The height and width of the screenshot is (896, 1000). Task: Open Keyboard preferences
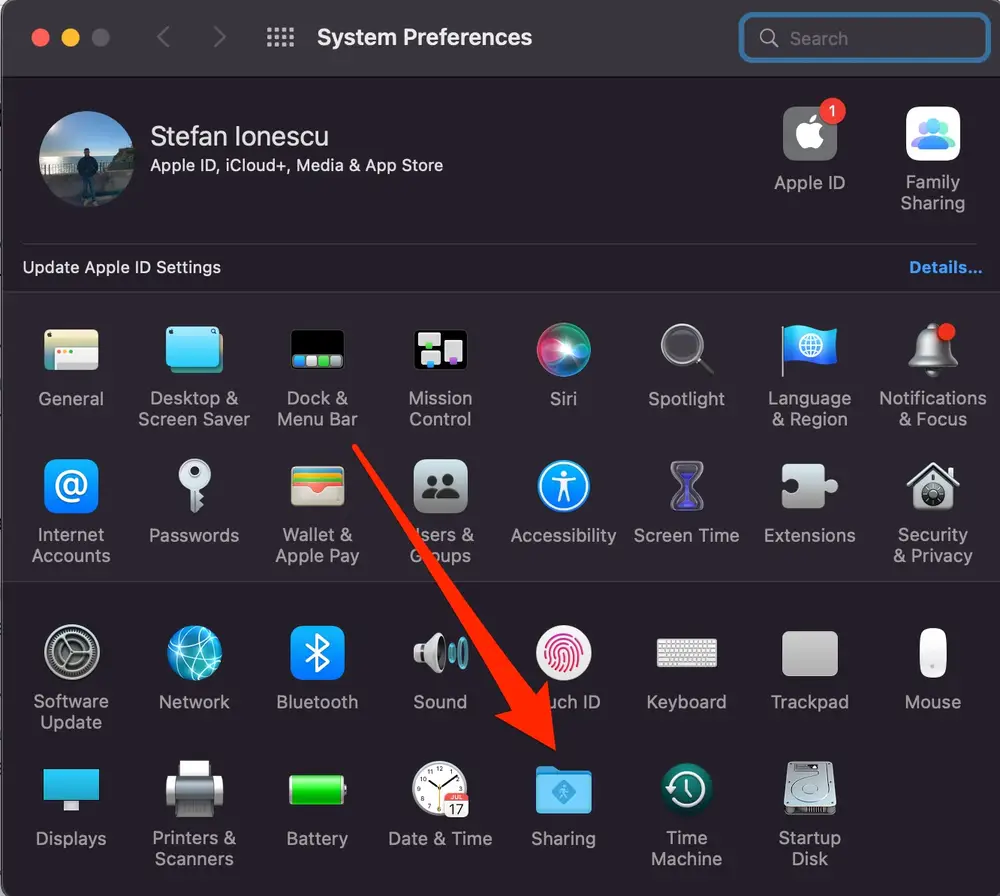(x=686, y=652)
